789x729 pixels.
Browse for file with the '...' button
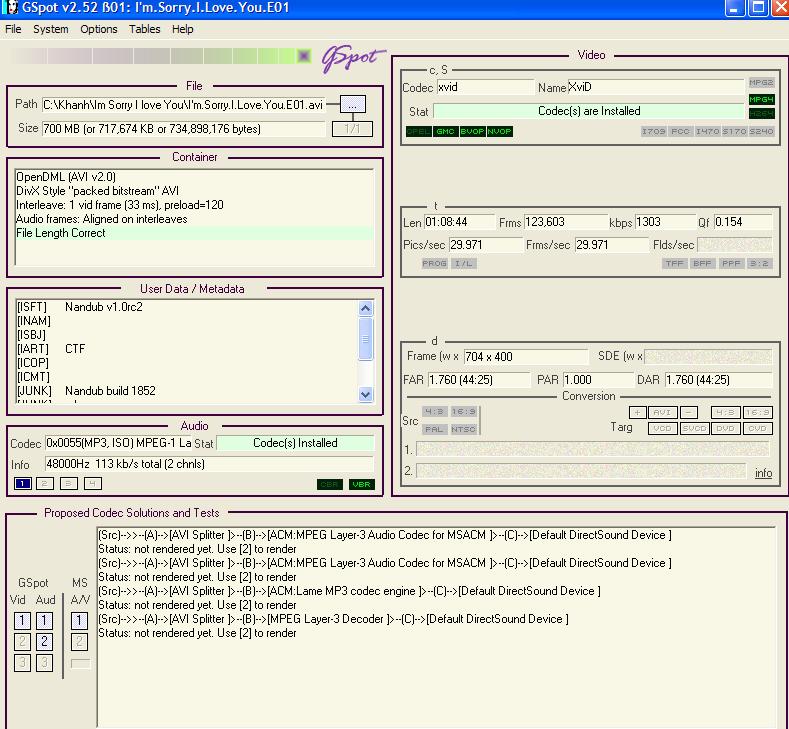click(353, 105)
